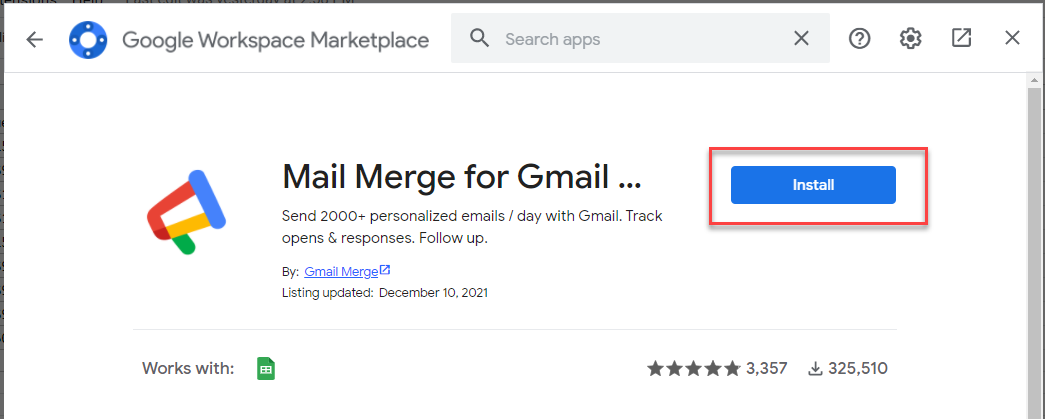The image size is (1045, 419).
Task: Click the external link icon beside Gmail Merge
Action: point(385,270)
